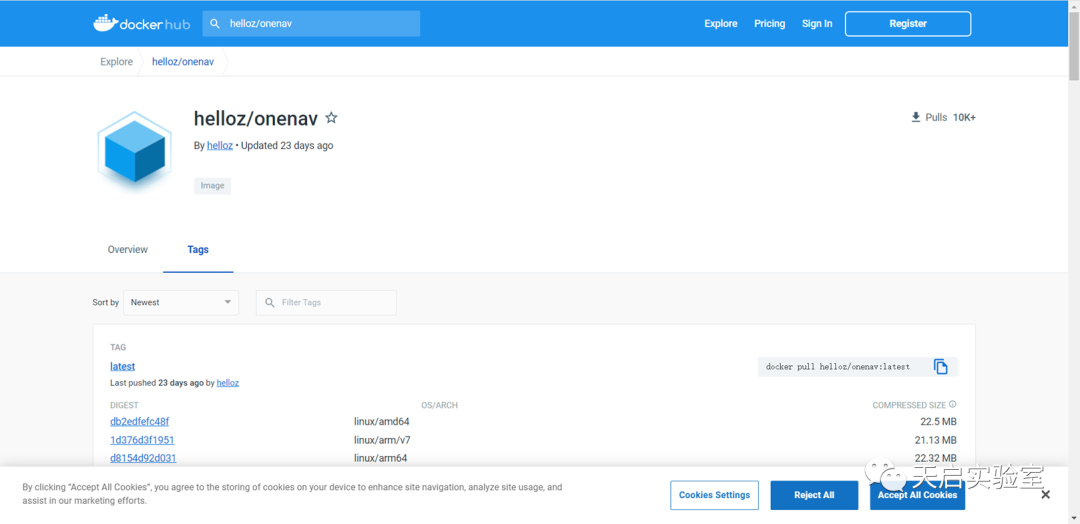The width and height of the screenshot is (1080, 524).
Task: Click the Filter Tags magnifier icon
Action: 269,302
